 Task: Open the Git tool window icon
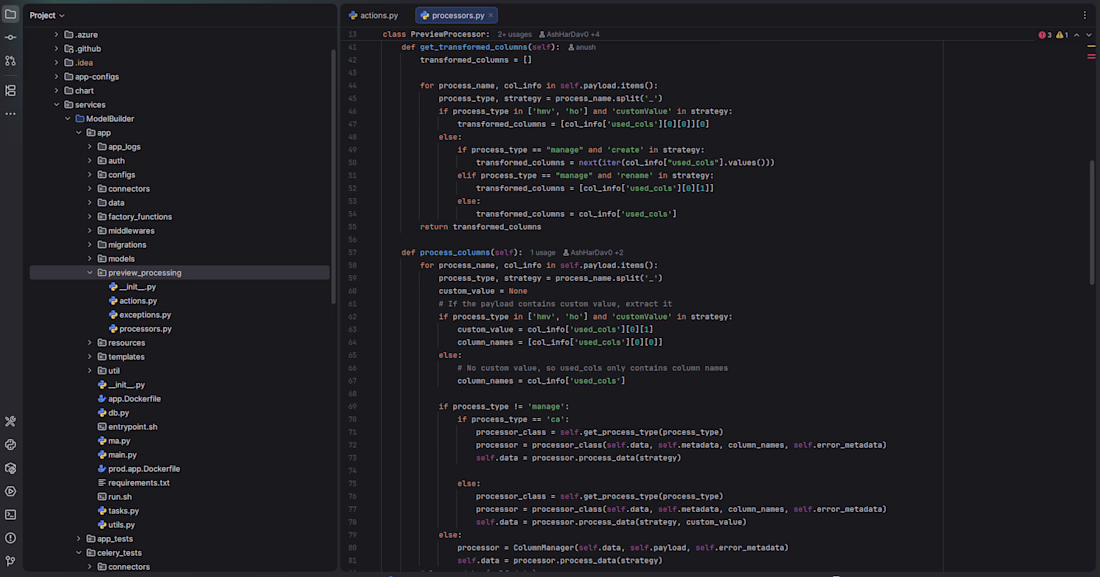pyautogui.click(x=11, y=561)
